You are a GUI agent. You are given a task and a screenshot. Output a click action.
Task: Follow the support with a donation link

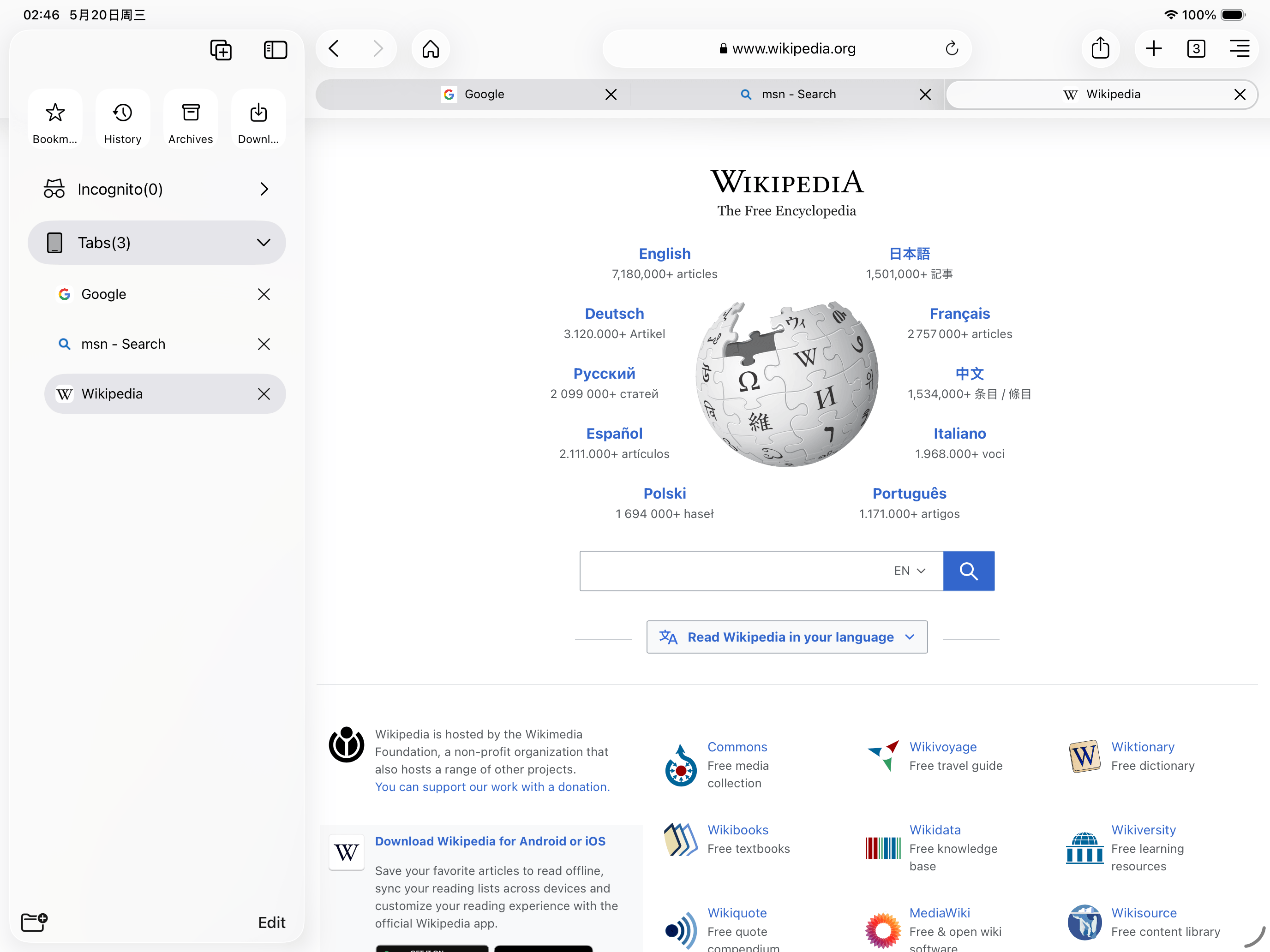pyautogui.click(x=492, y=787)
